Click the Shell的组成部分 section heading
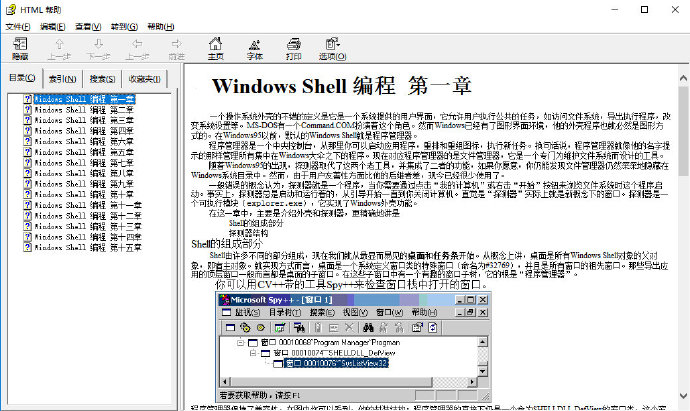Image resolution: width=690 pixels, height=411 pixels. [x=227, y=244]
